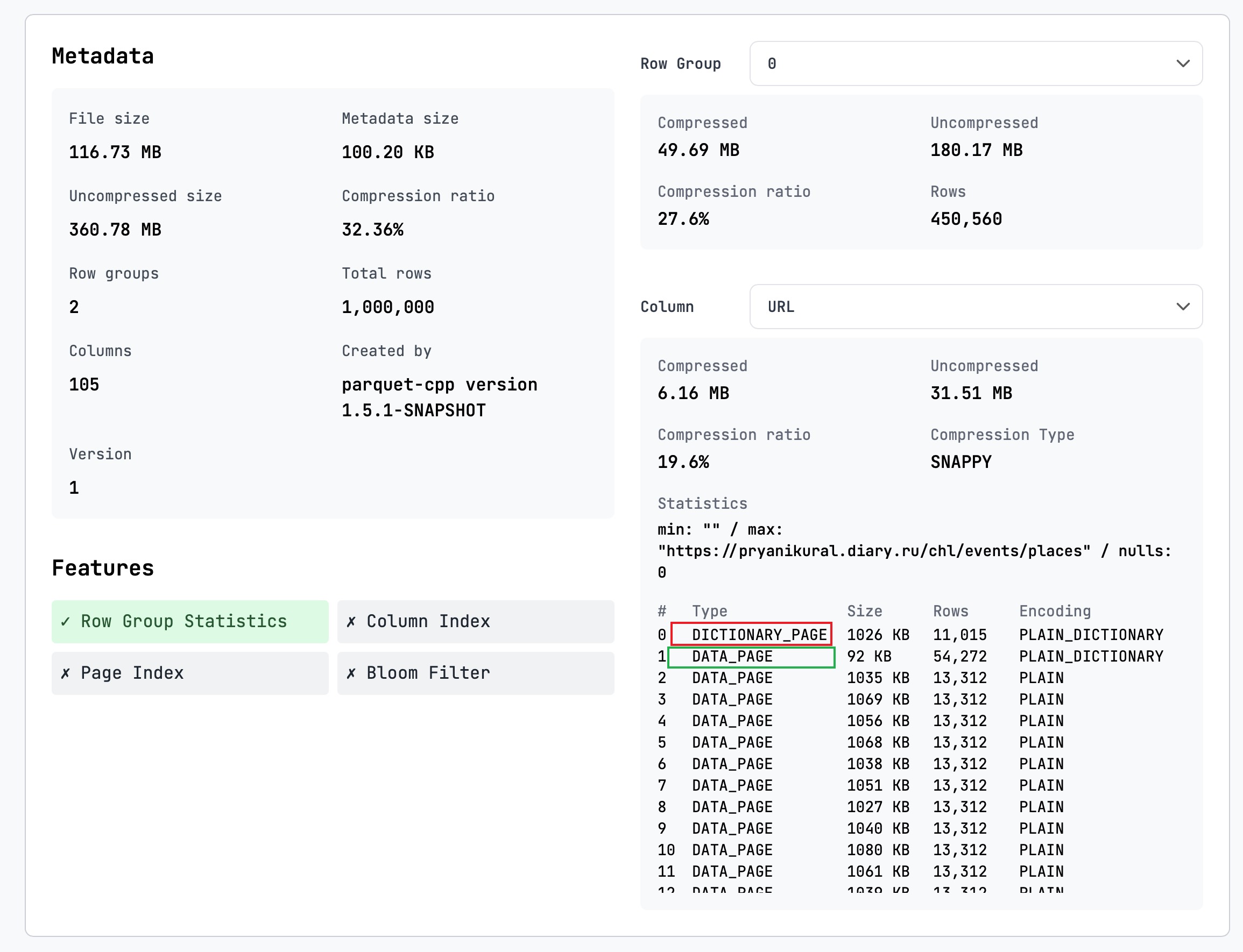Screen dimensions: 1243x952
Task: Click the X icon beside Column Index
Action: click(351, 622)
